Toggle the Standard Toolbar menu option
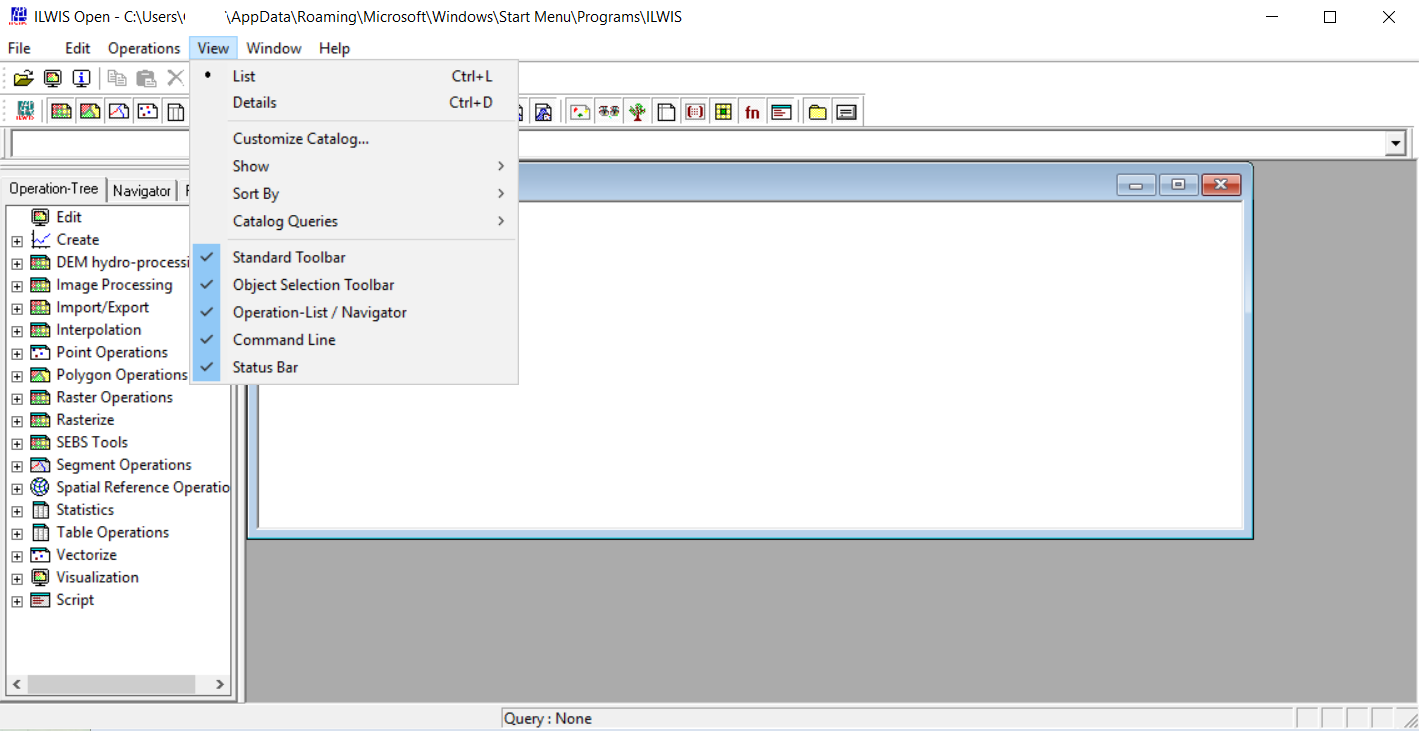This screenshot has height=731, width=1419. point(288,257)
